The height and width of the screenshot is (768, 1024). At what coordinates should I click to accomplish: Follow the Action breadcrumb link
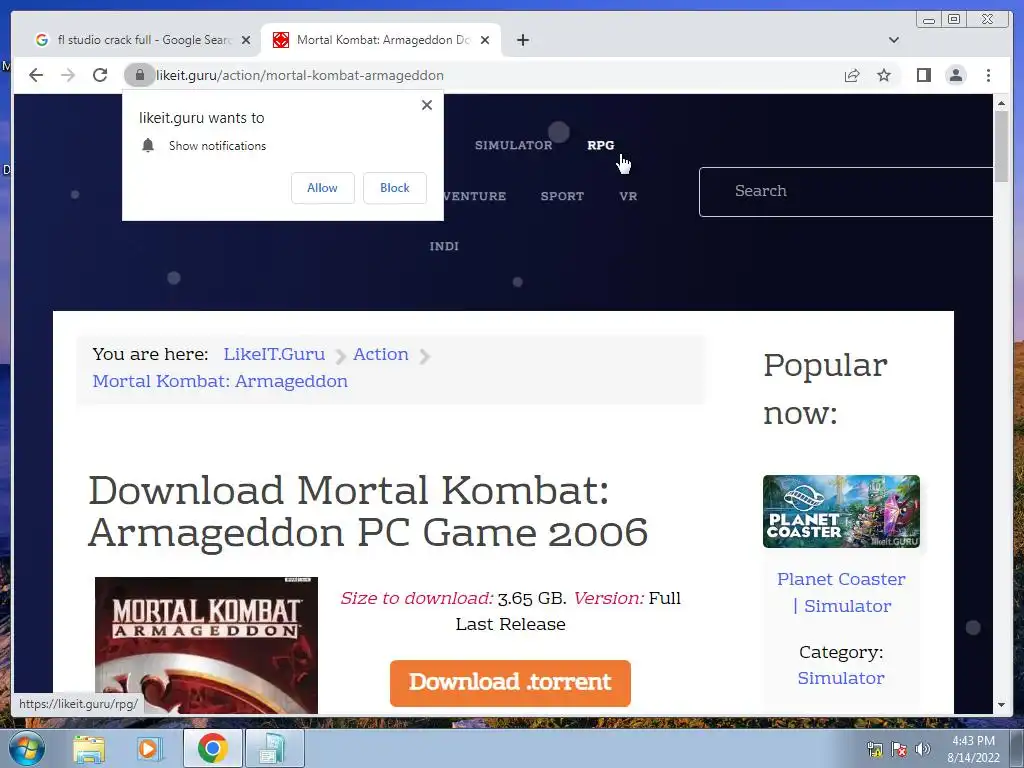coord(381,354)
